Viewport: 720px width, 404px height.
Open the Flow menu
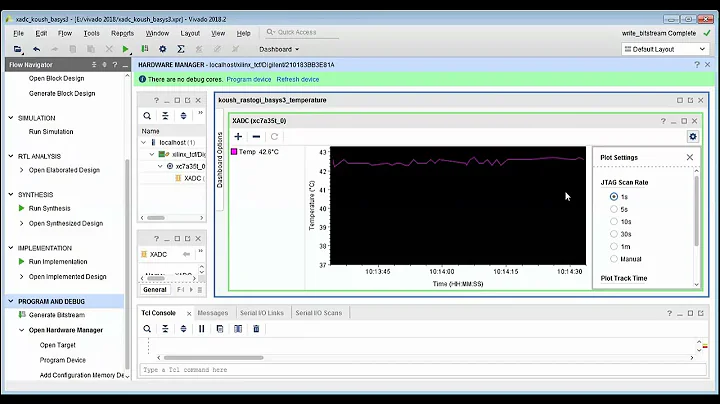(65, 33)
